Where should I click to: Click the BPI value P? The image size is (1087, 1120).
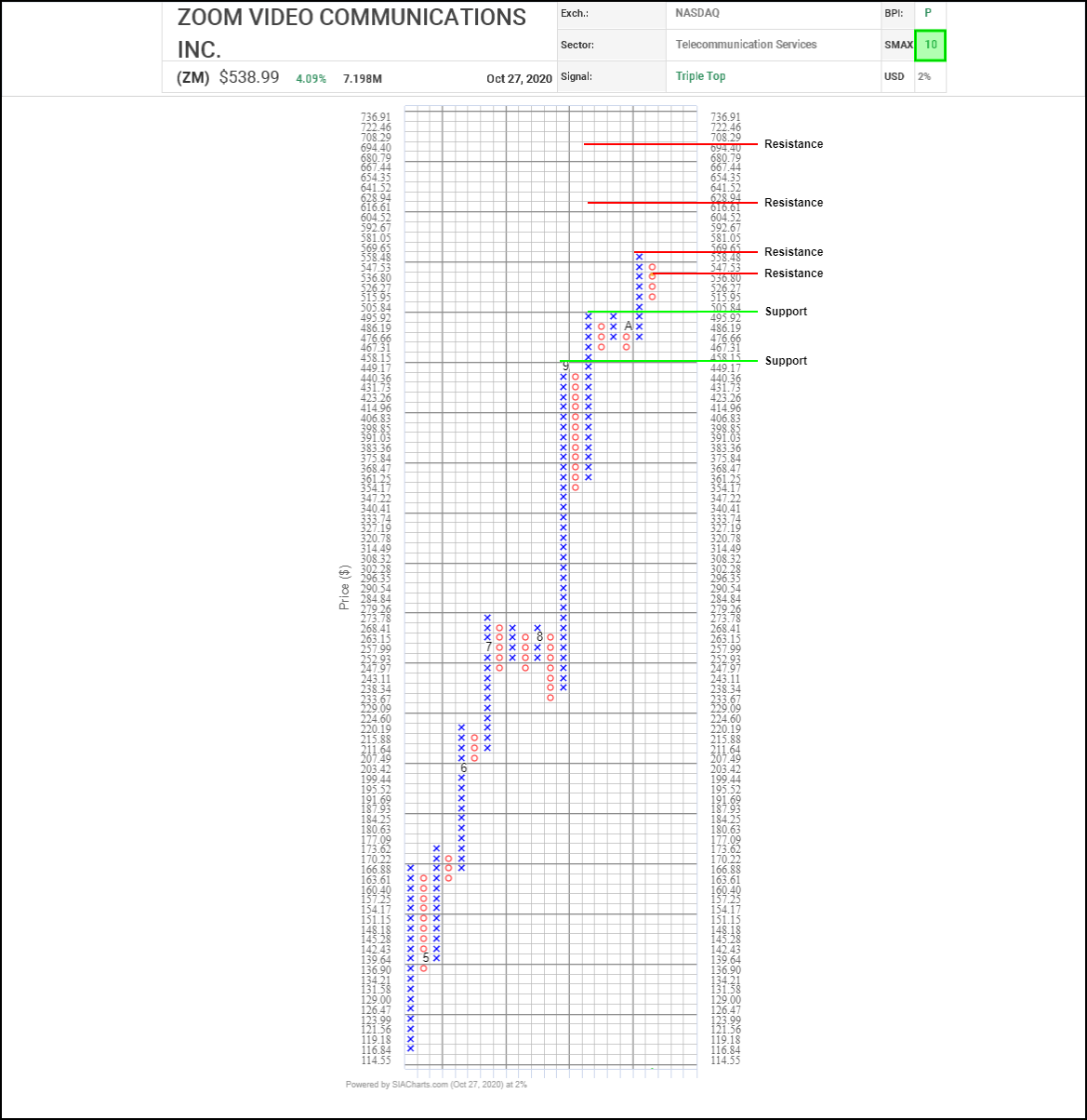[x=928, y=13]
